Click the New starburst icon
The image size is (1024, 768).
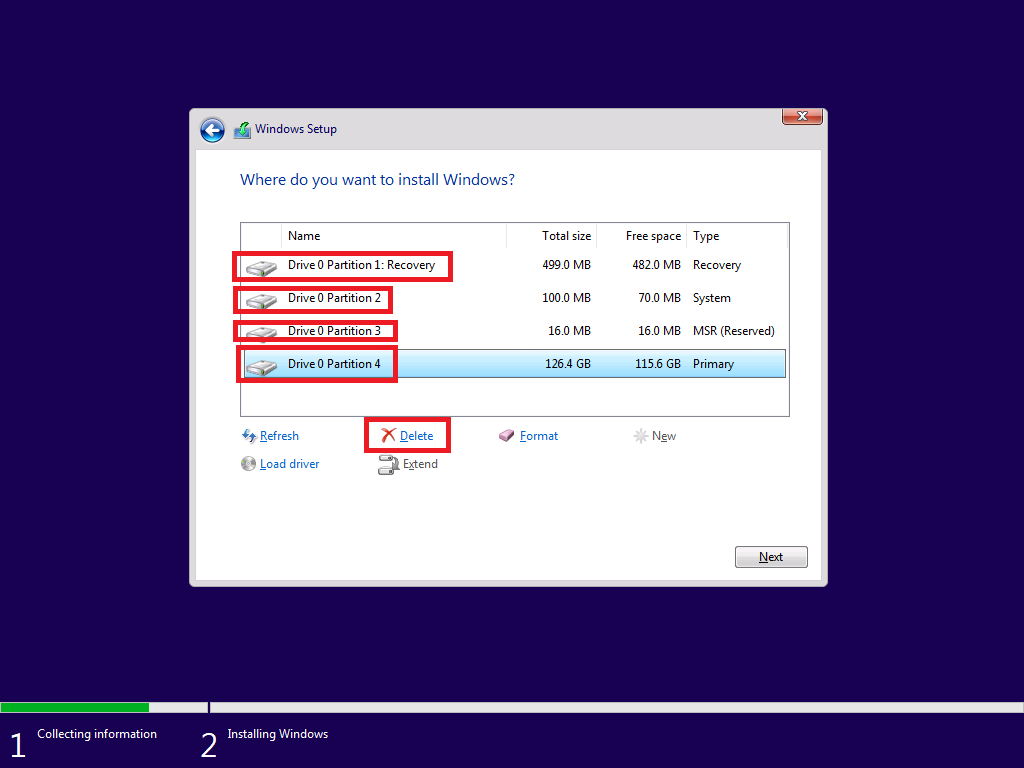[641, 436]
